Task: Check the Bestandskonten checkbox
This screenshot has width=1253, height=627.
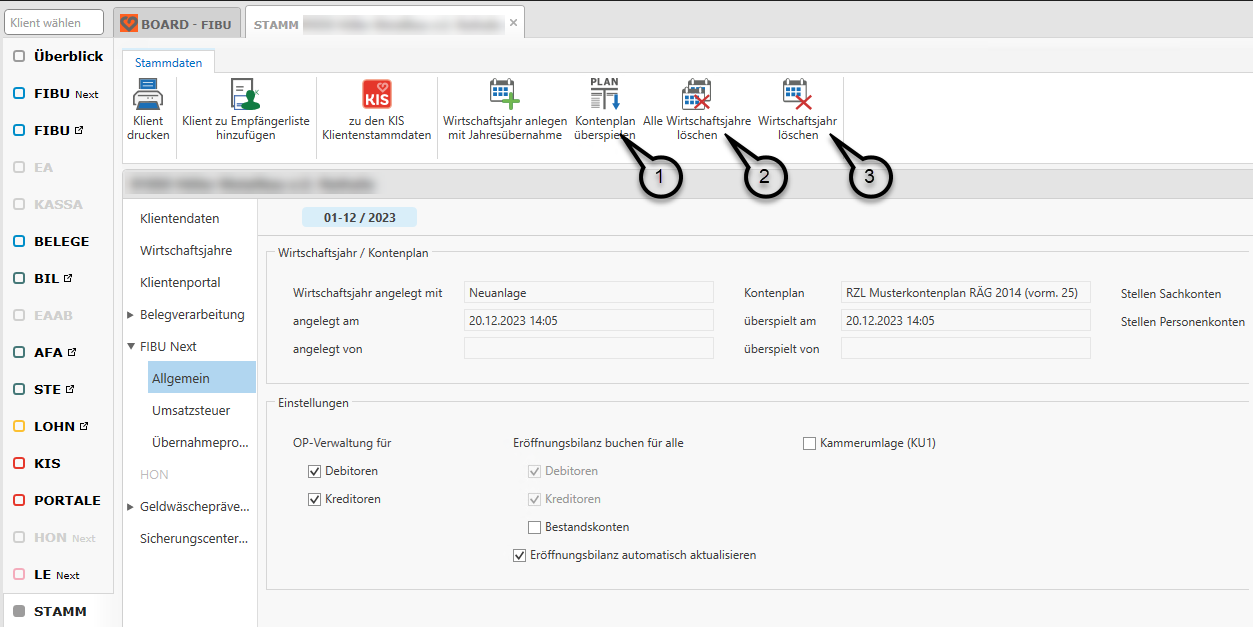Action: 535,527
